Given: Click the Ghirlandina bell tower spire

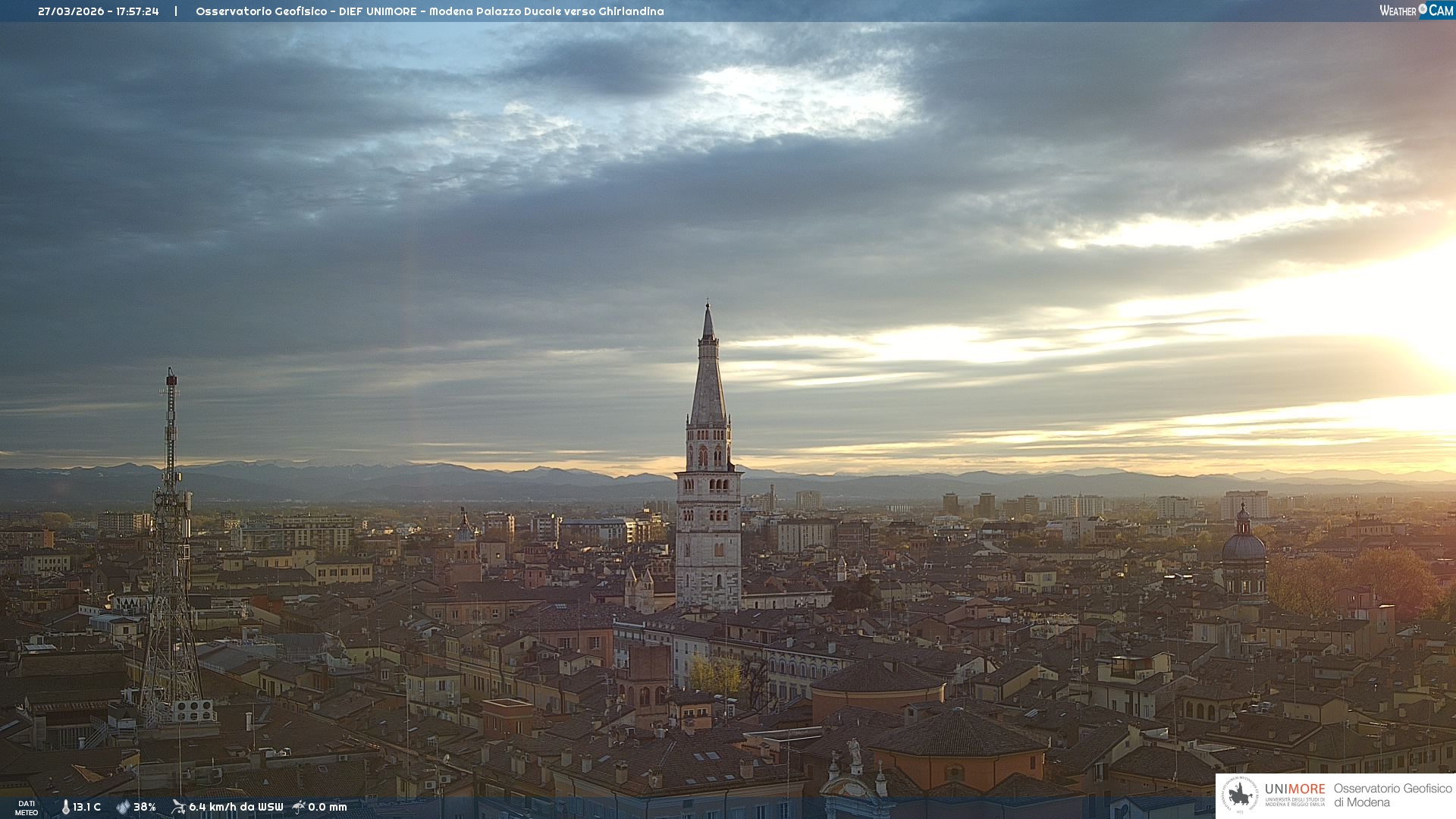Looking at the screenshot, I should tap(708, 379).
